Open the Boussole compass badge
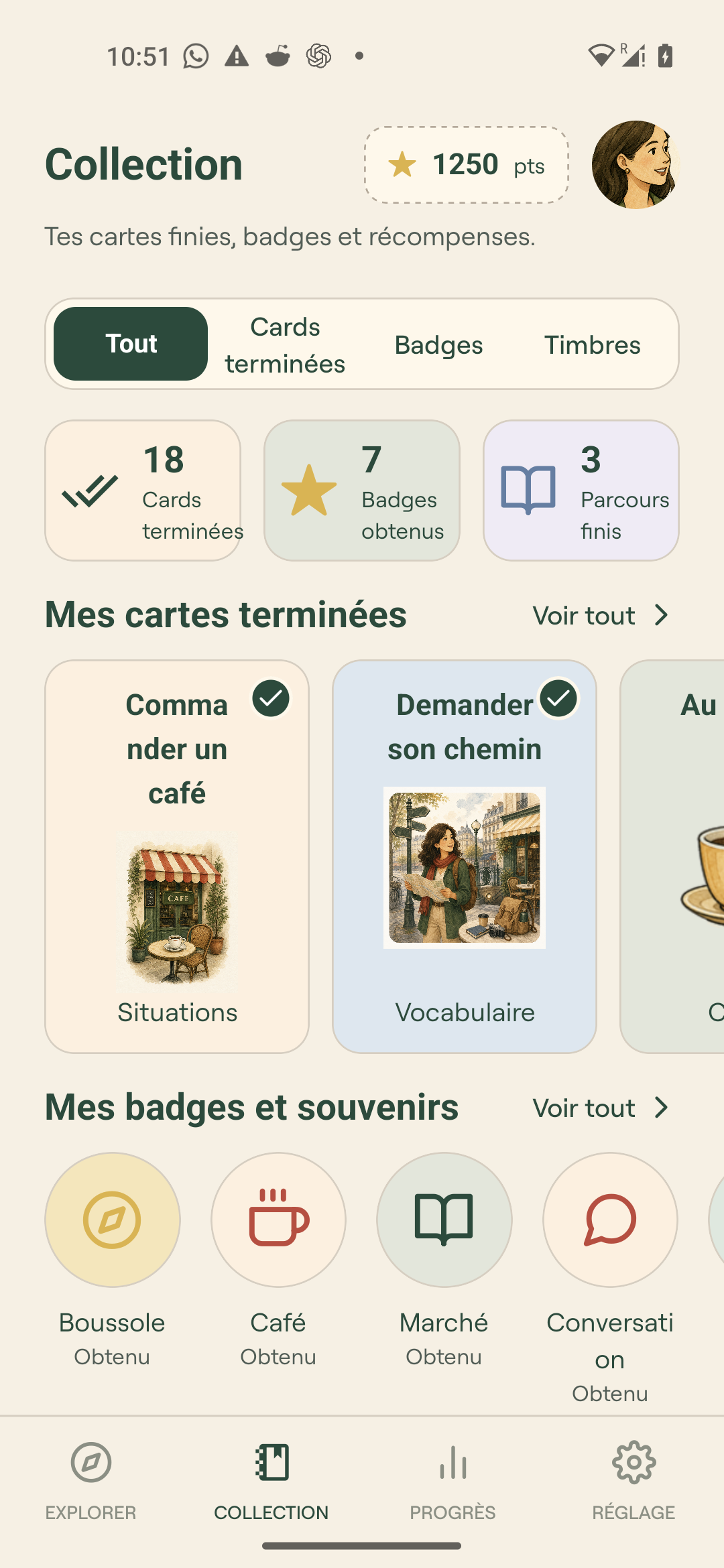Viewport: 724px width, 1568px height. (112, 1220)
